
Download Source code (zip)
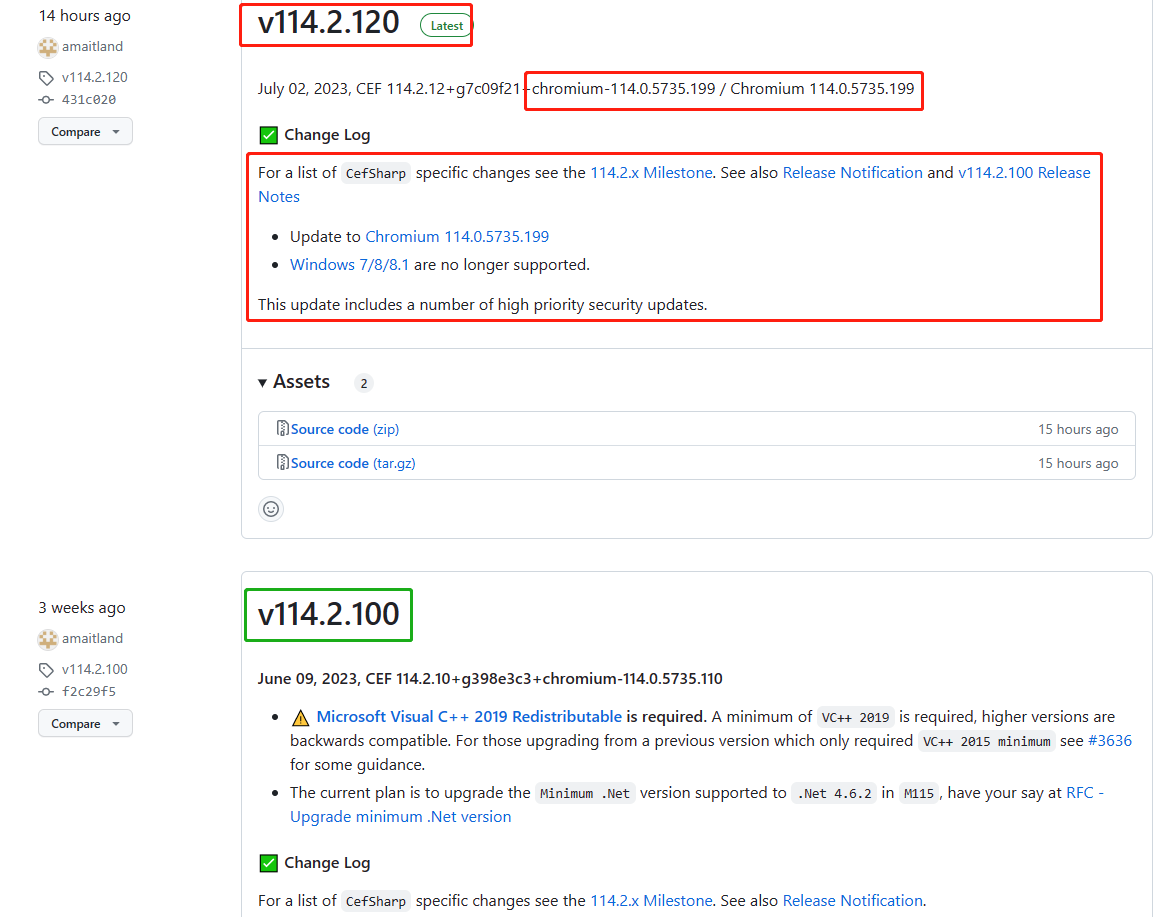point(345,429)
